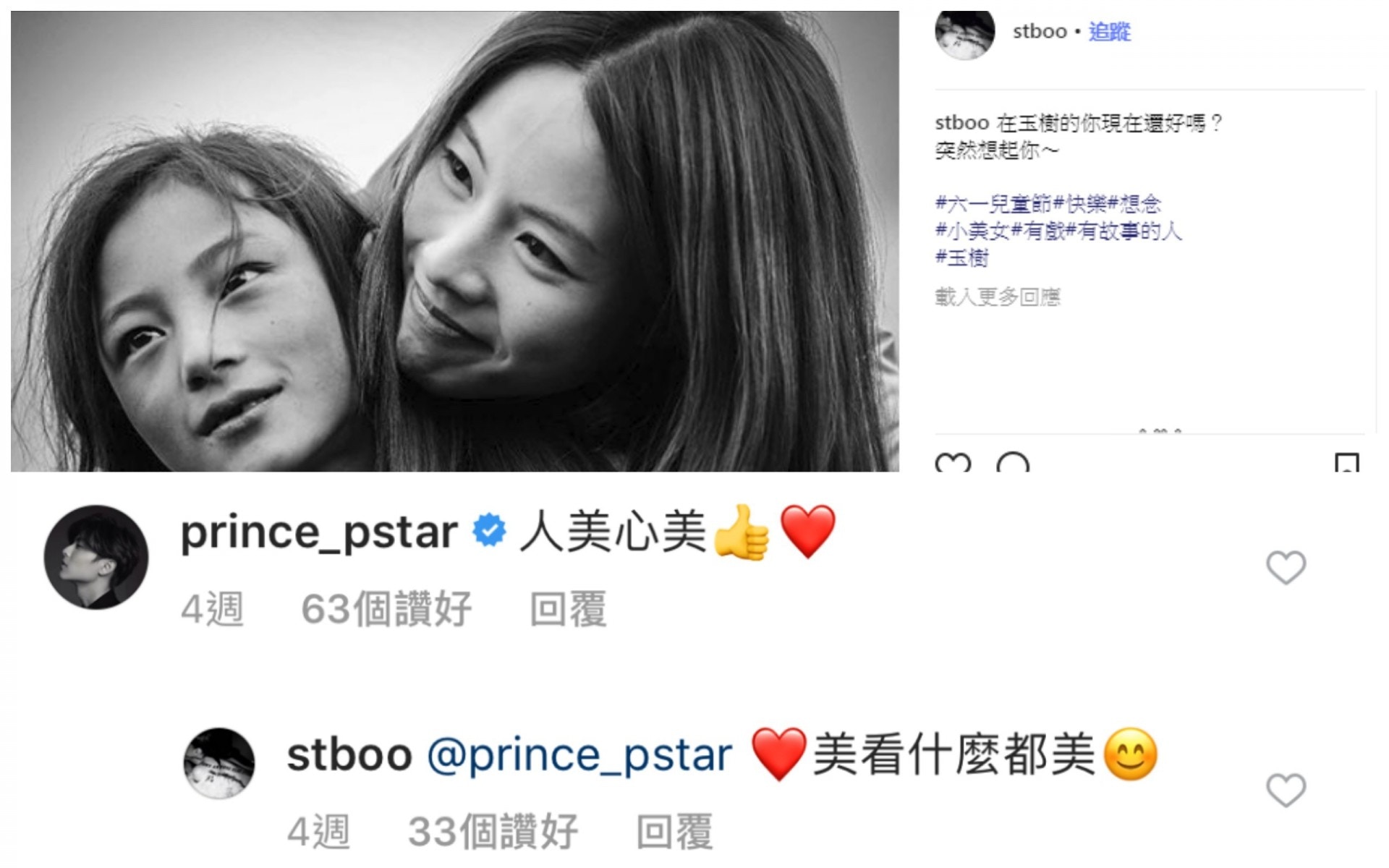Open the #小美女 hashtag
Viewport: 1389px width, 868px height.
click(x=972, y=231)
